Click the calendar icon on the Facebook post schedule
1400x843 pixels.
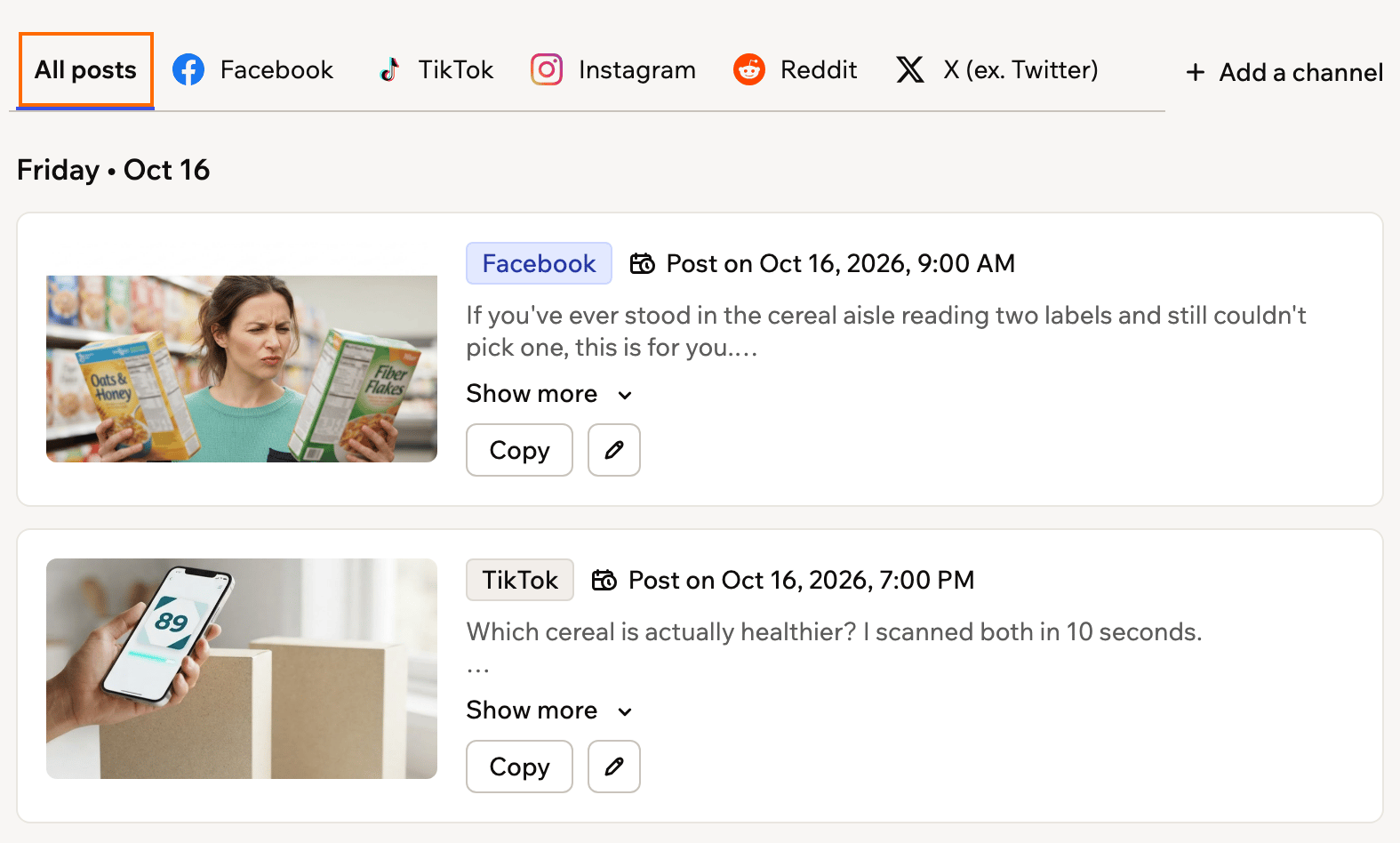click(x=642, y=263)
